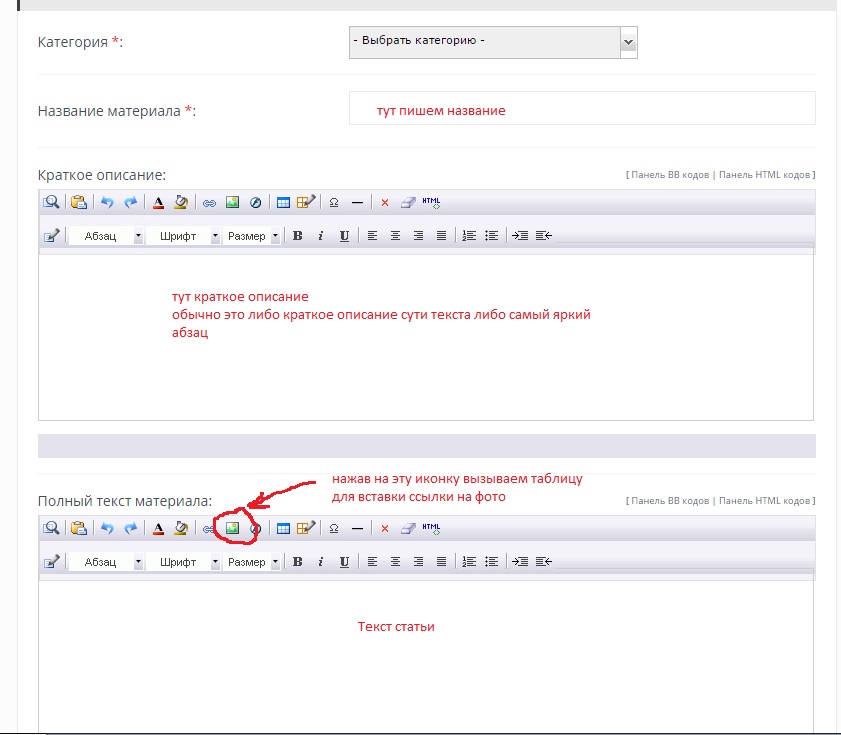This screenshot has width=841, height=735.
Task: Open the category selection dropdown
Action: click(493, 42)
